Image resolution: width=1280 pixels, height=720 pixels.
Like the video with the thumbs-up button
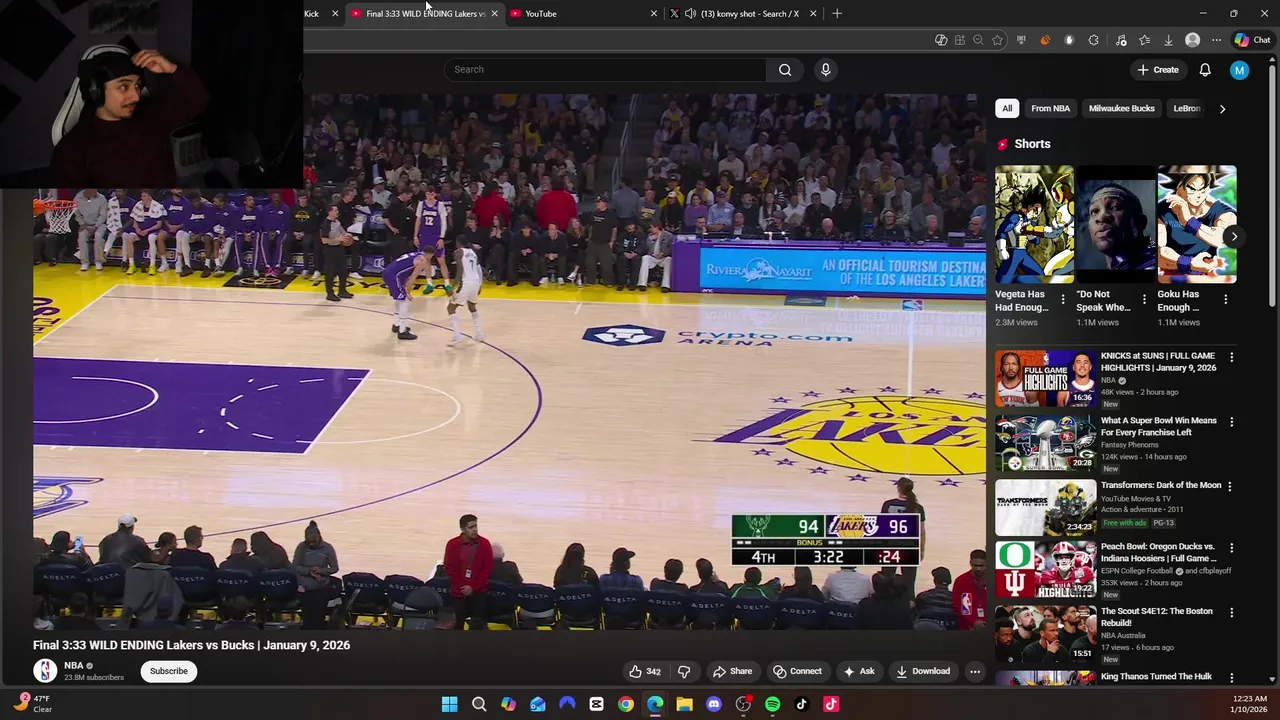[644, 671]
